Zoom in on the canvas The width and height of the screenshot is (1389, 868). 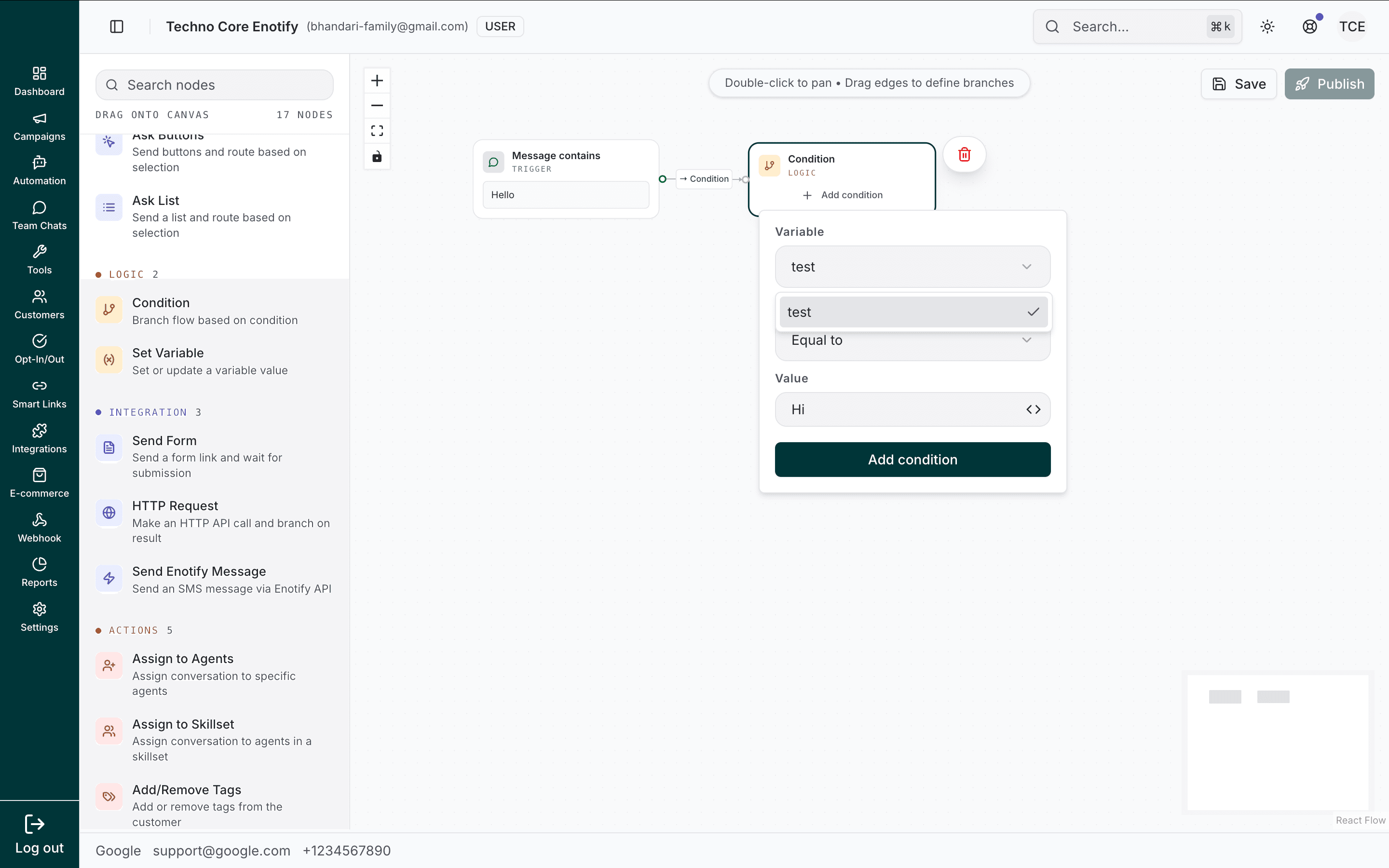coord(377,81)
